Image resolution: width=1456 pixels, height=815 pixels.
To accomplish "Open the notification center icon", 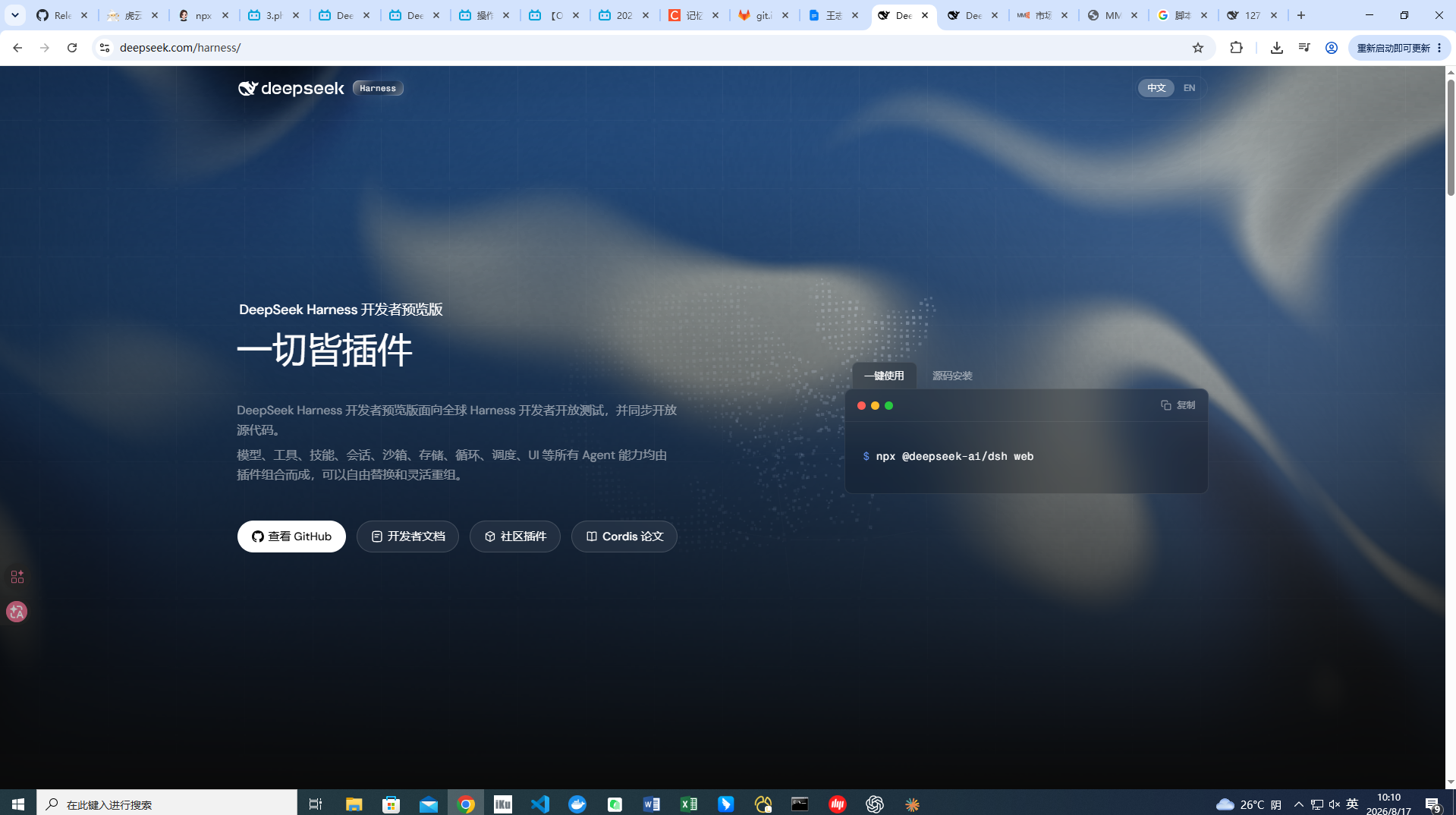I will click(1432, 804).
